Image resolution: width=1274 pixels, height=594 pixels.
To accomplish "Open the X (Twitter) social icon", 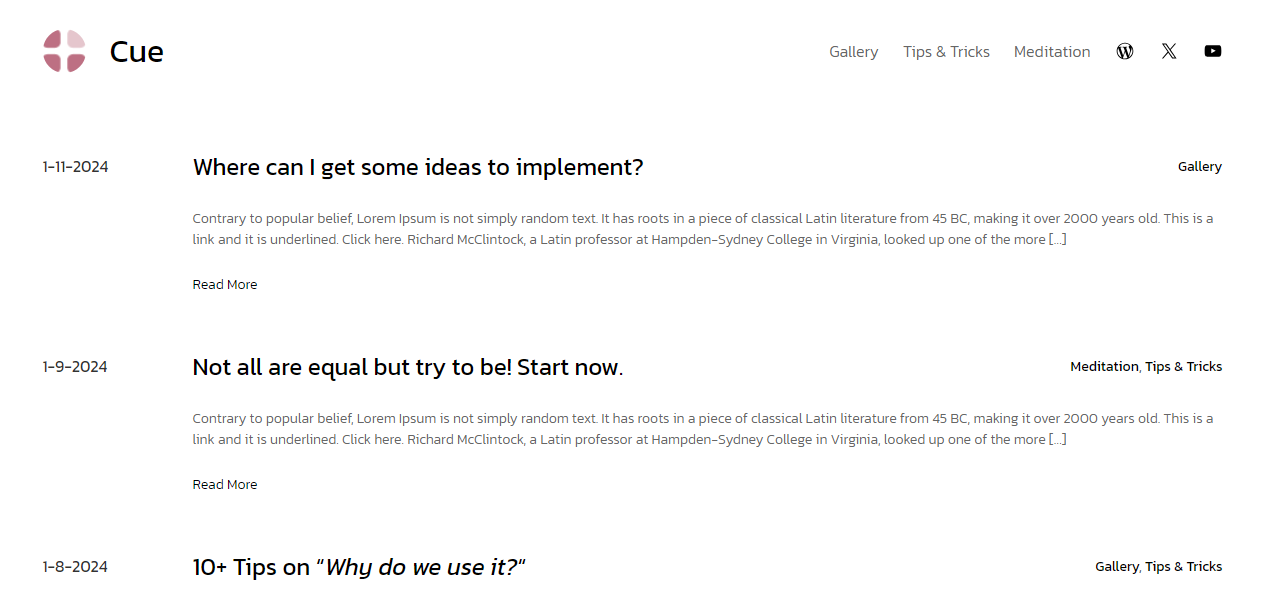I will [1169, 51].
